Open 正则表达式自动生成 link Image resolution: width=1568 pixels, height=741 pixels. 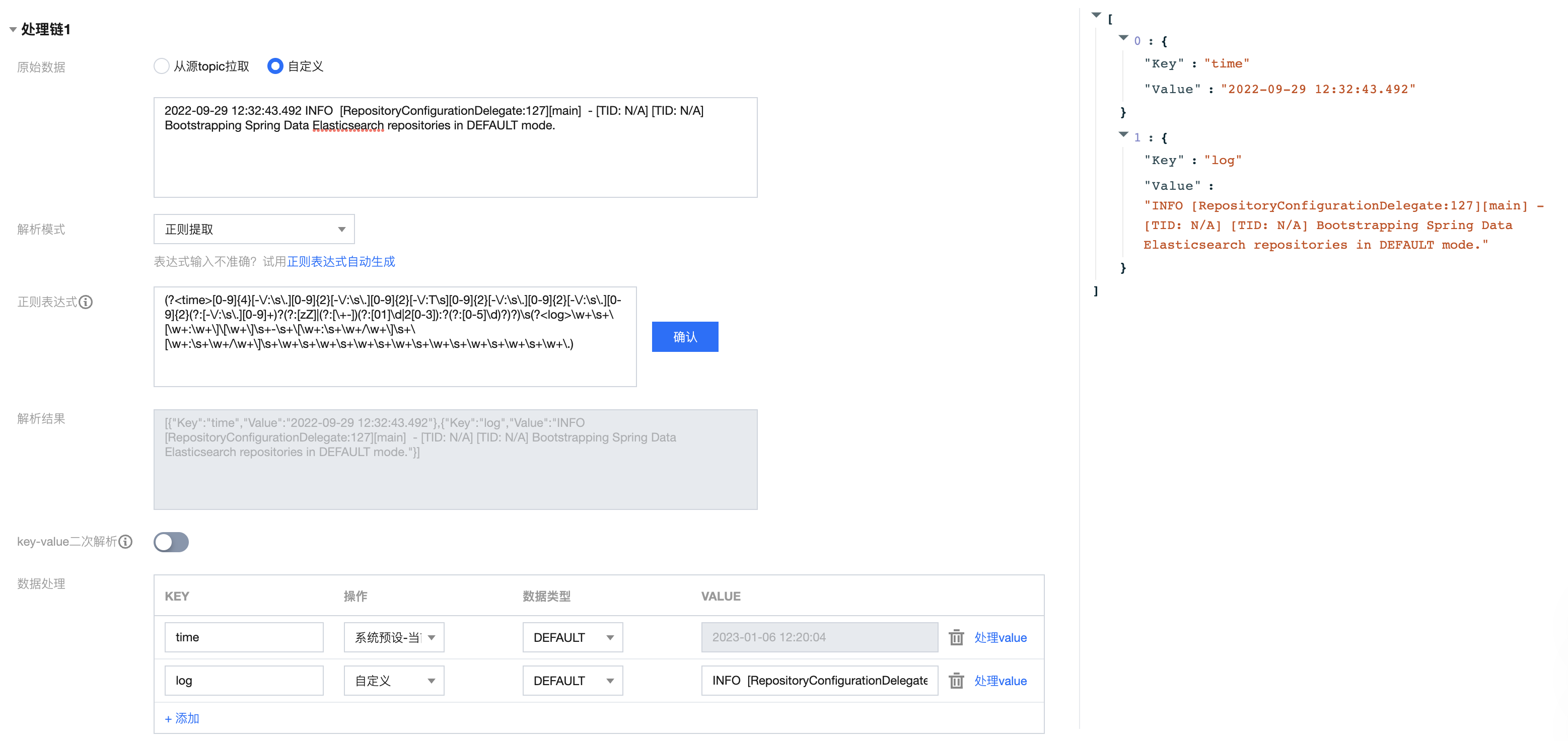point(341,262)
